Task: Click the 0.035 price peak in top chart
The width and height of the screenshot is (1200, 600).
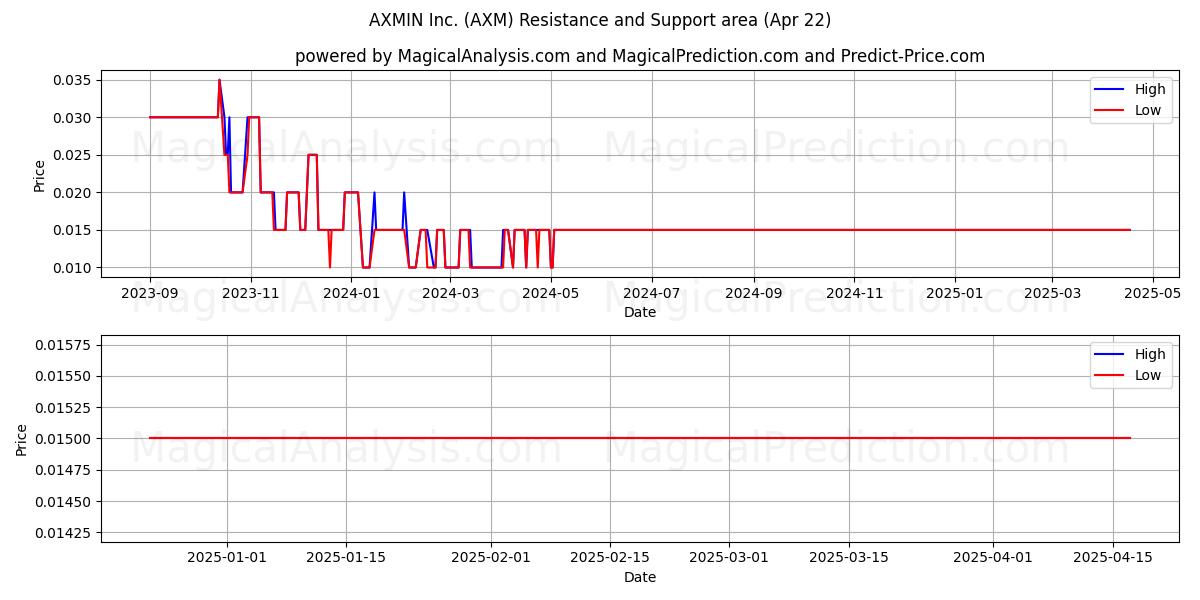Action: 219,81
